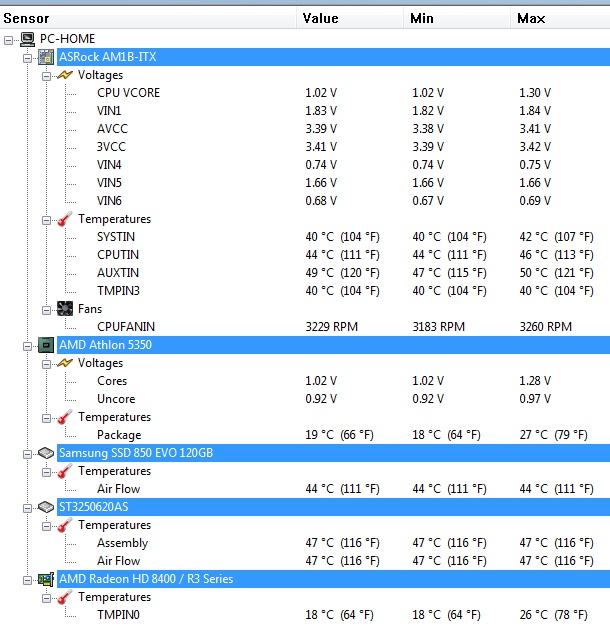Click the AMD Radeon HD 8400 graphics card icon
This screenshot has width=610, height=642.
(x=46, y=579)
